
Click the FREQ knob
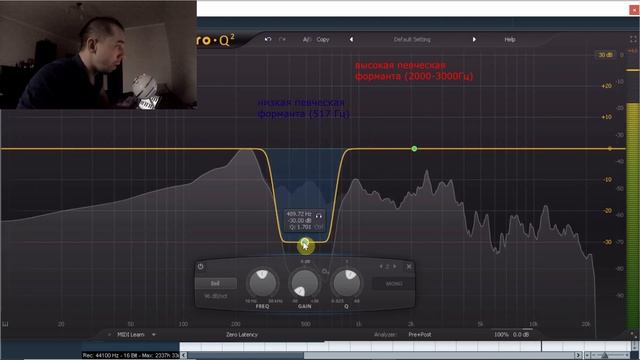tap(262, 283)
